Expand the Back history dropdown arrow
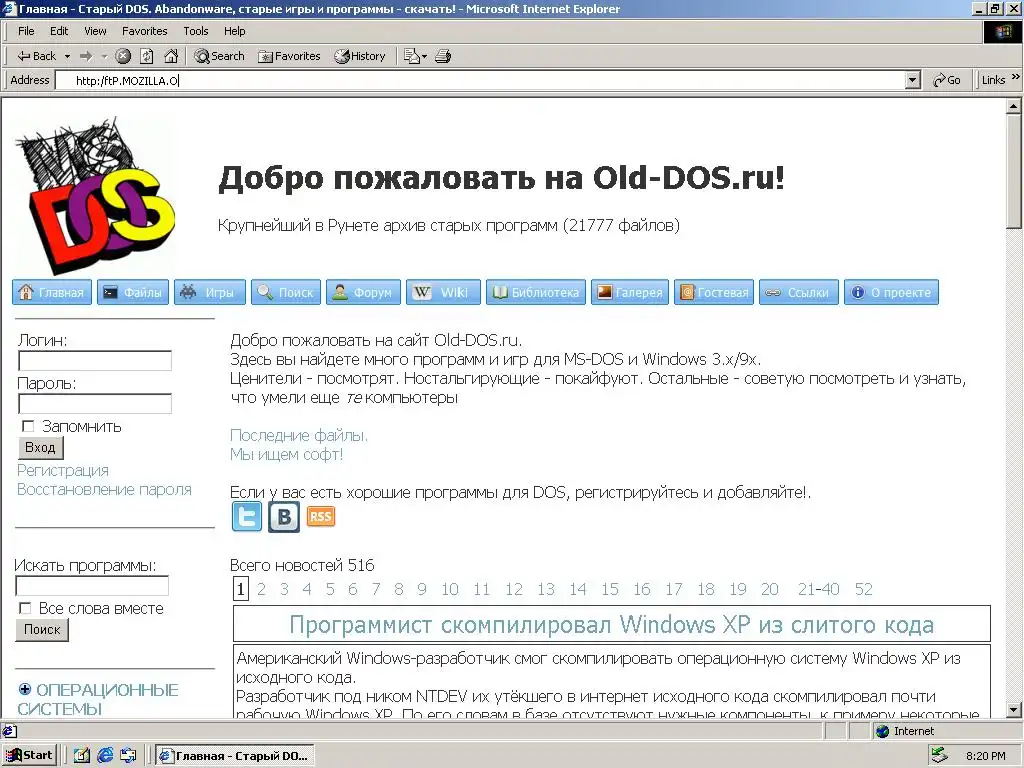 pos(67,57)
